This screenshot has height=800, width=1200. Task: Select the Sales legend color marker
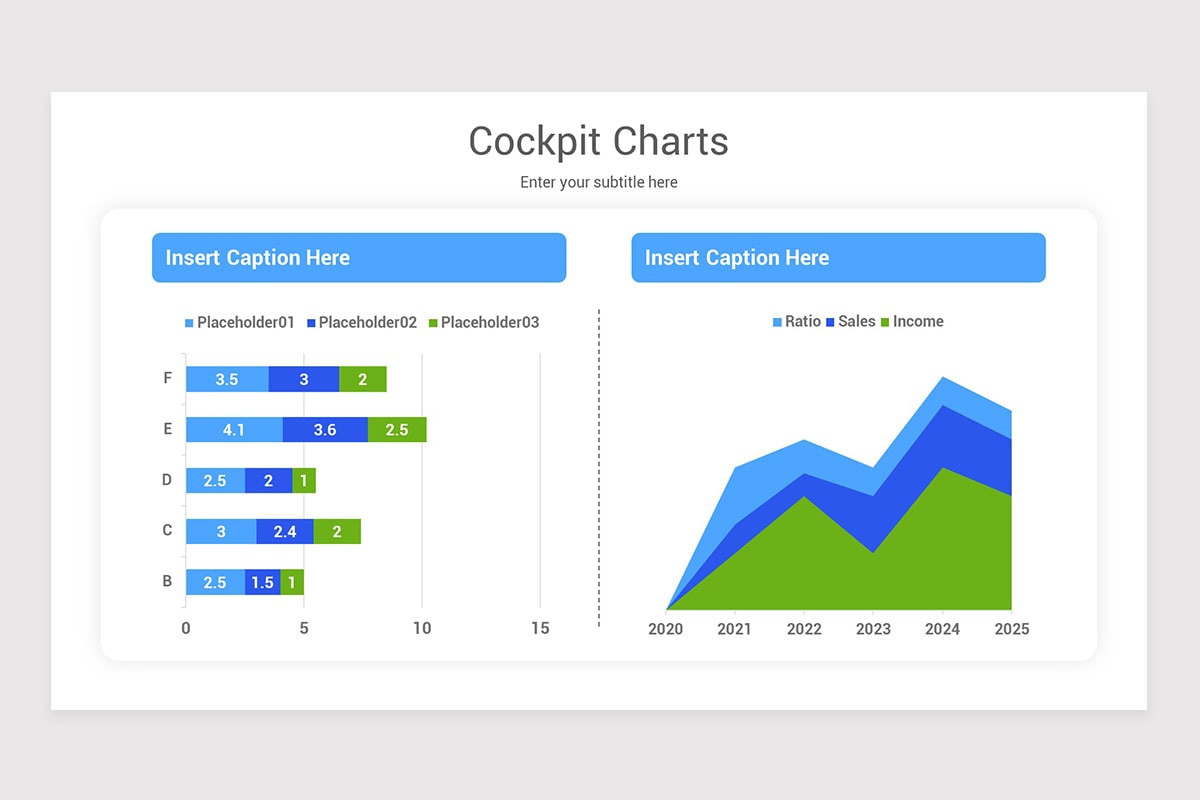click(833, 321)
